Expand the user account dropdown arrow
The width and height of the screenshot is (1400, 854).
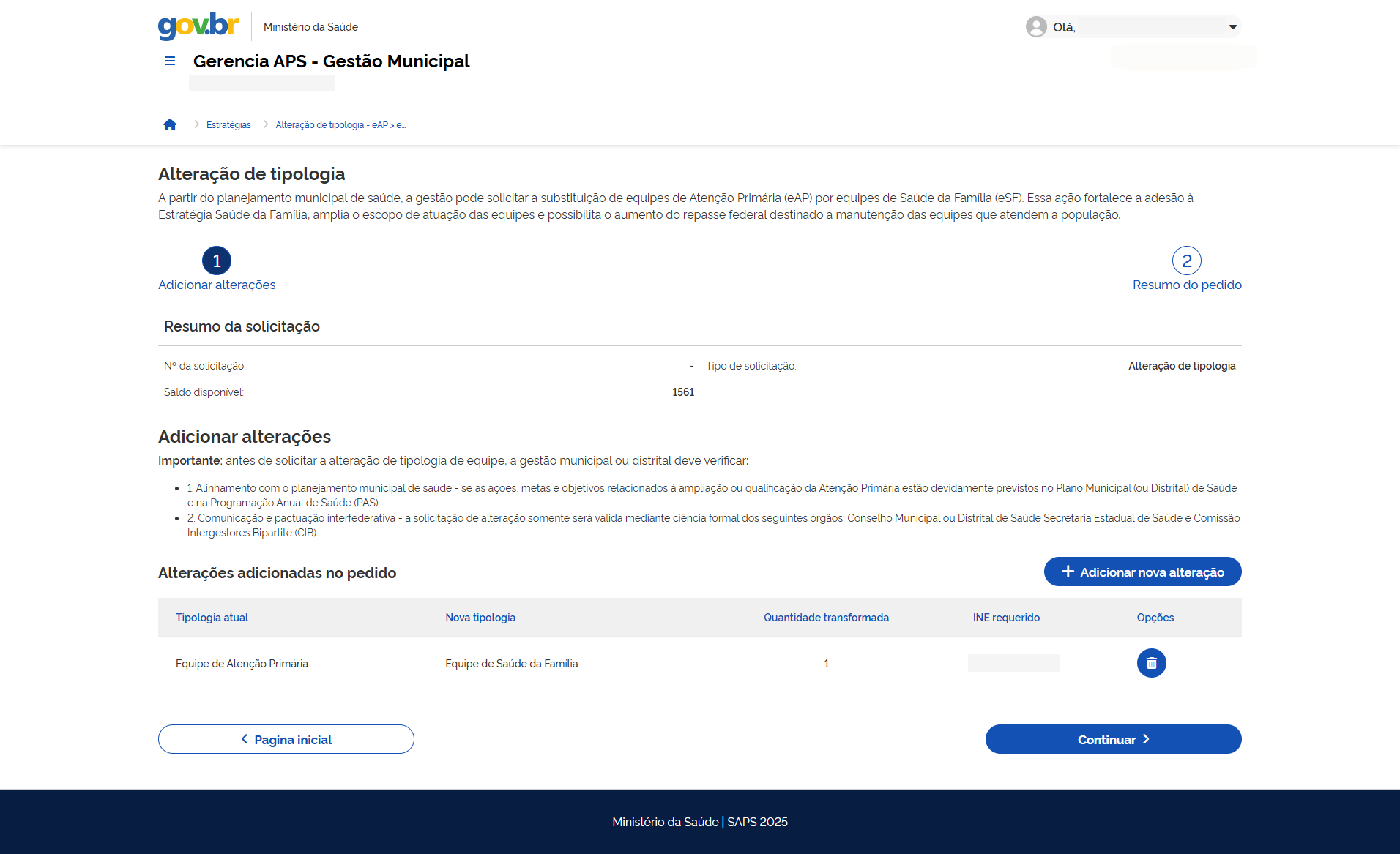click(1232, 27)
